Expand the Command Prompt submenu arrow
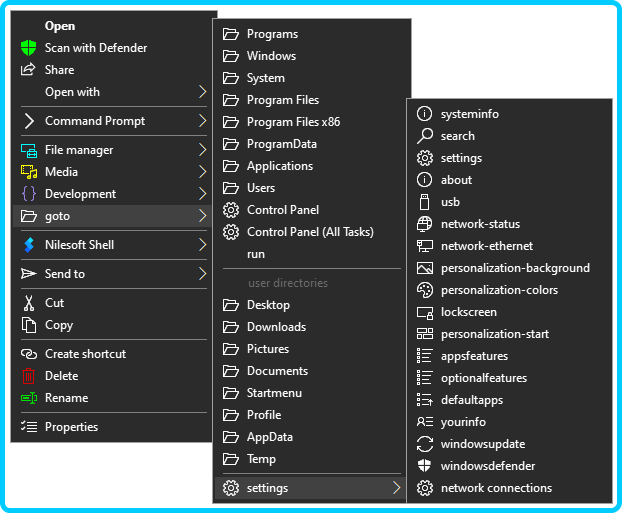The width and height of the screenshot is (622, 513). [203, 121]
